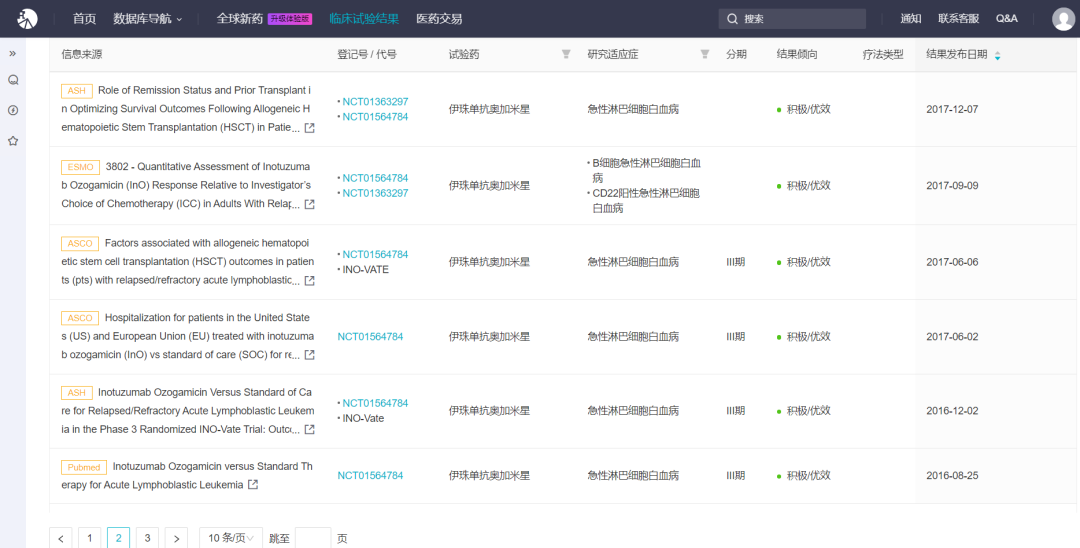Open 数据库导航 dropdown menu
The image size is (1080, 548).
pos(147,19)
